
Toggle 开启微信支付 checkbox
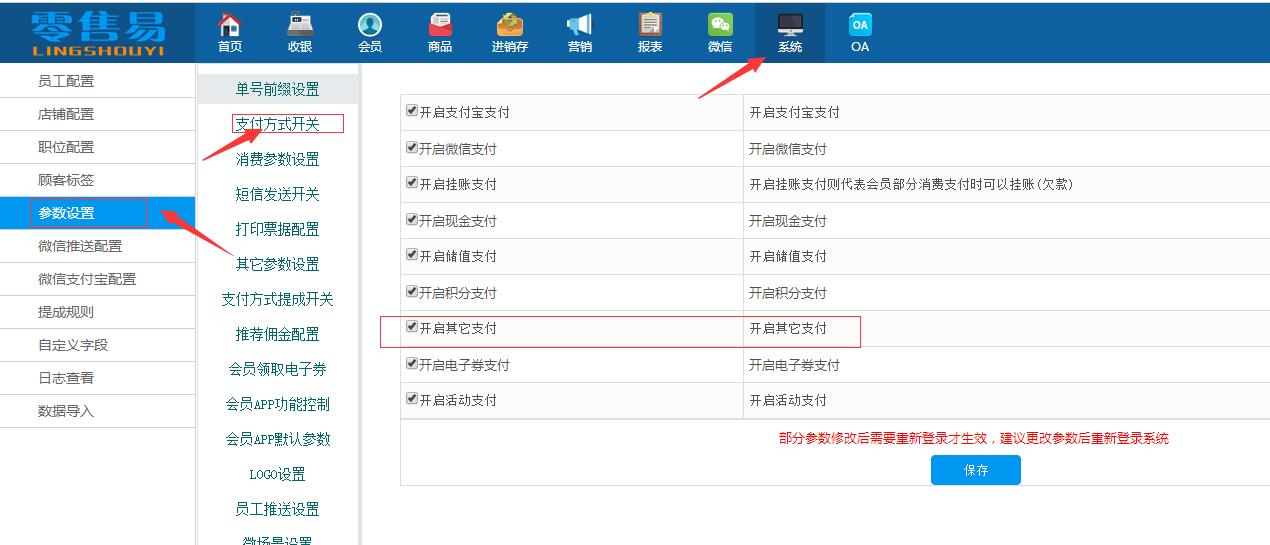tap(412, 147)
